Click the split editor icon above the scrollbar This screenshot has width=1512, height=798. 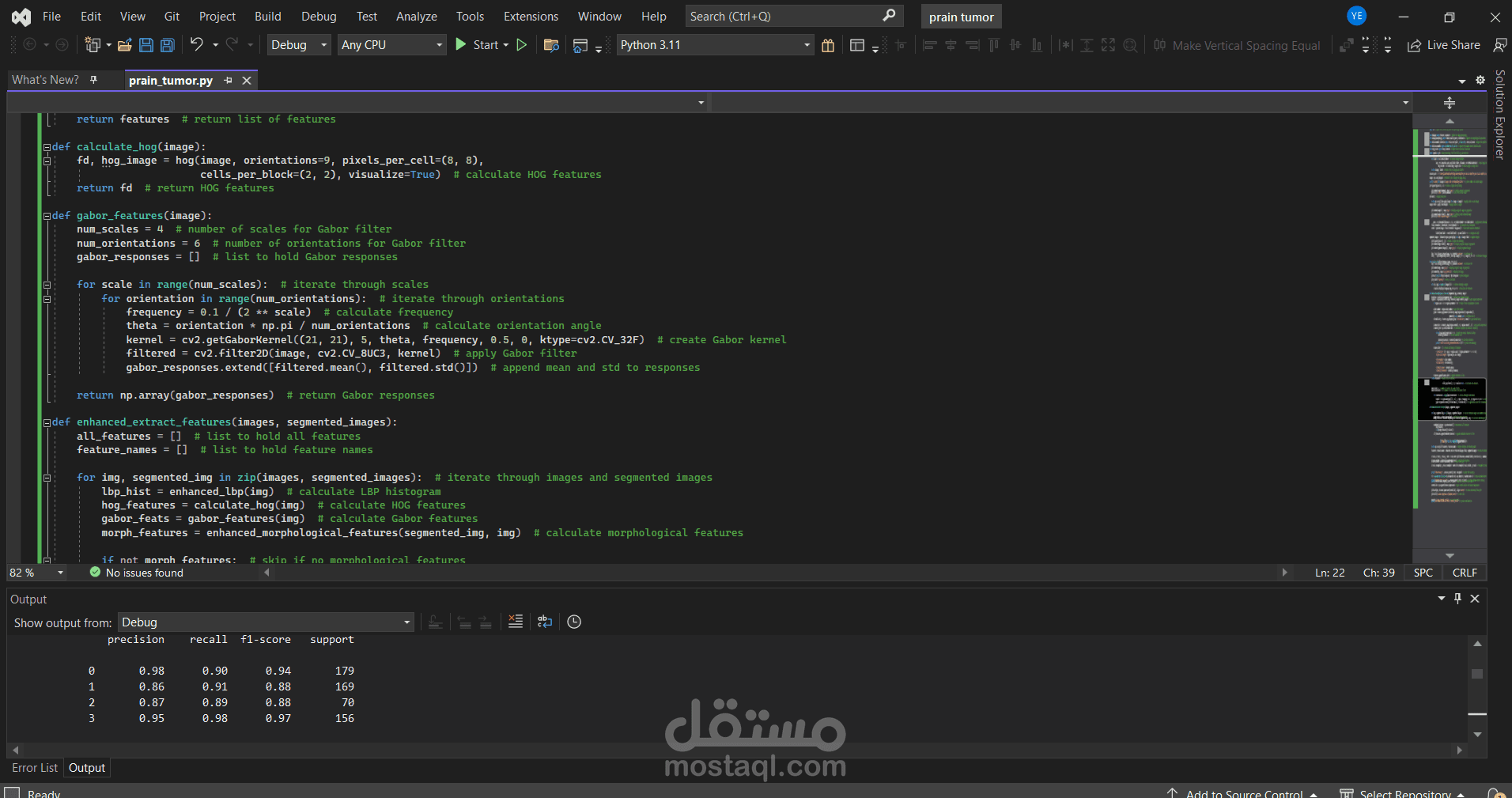(x=1450, y=103)
